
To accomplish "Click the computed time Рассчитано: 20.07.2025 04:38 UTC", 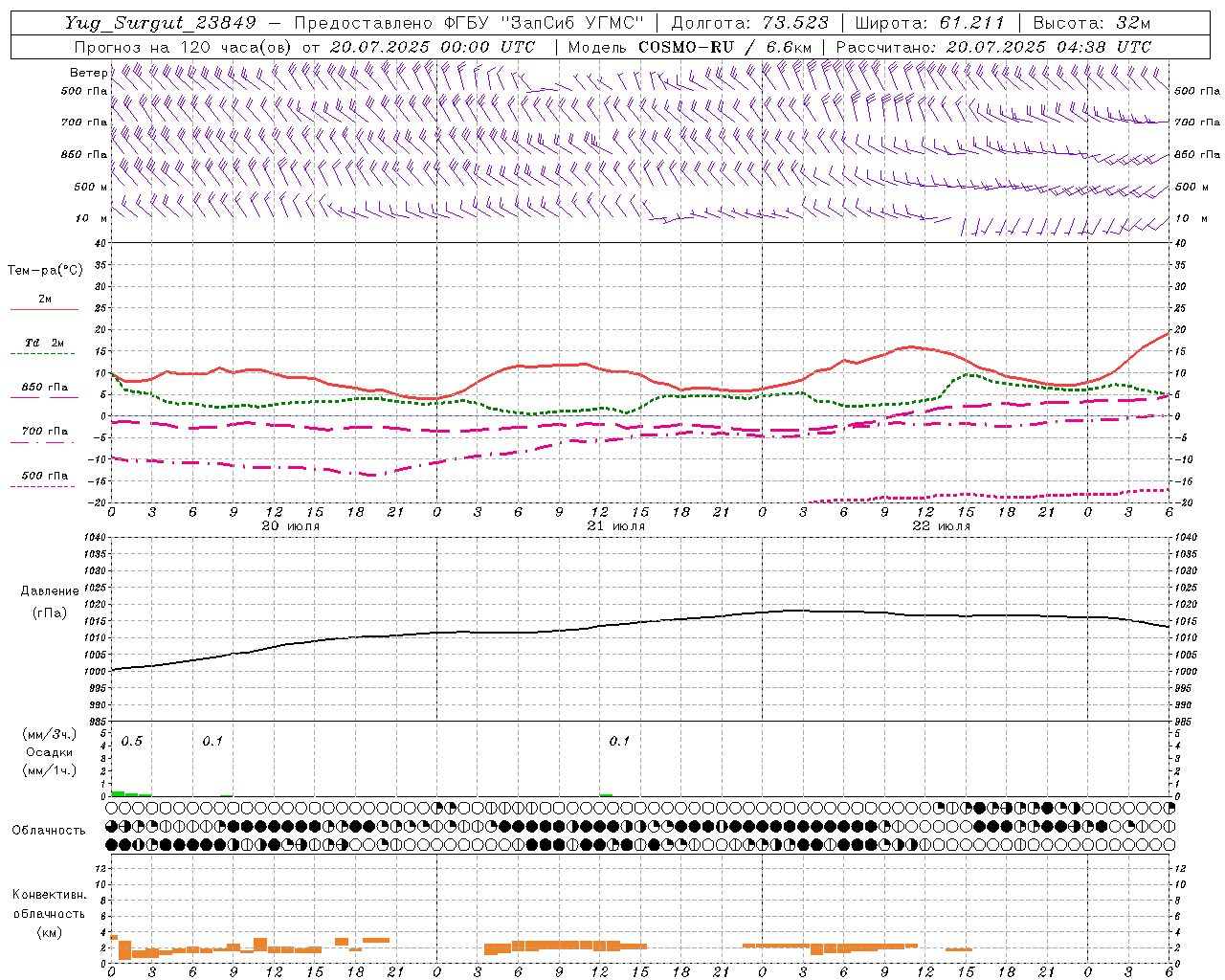I will tap(993, 47).
